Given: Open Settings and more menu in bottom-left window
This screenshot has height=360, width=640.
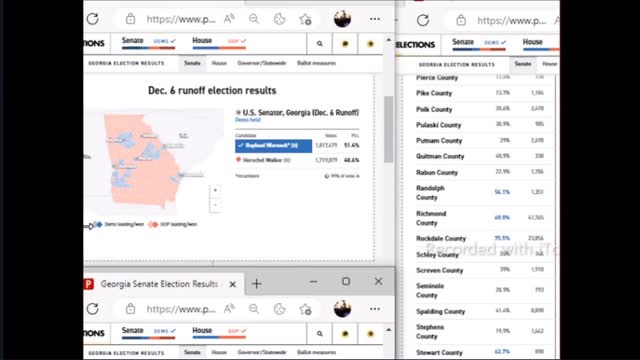Looking at the screenshot, I should pos(375,309).
